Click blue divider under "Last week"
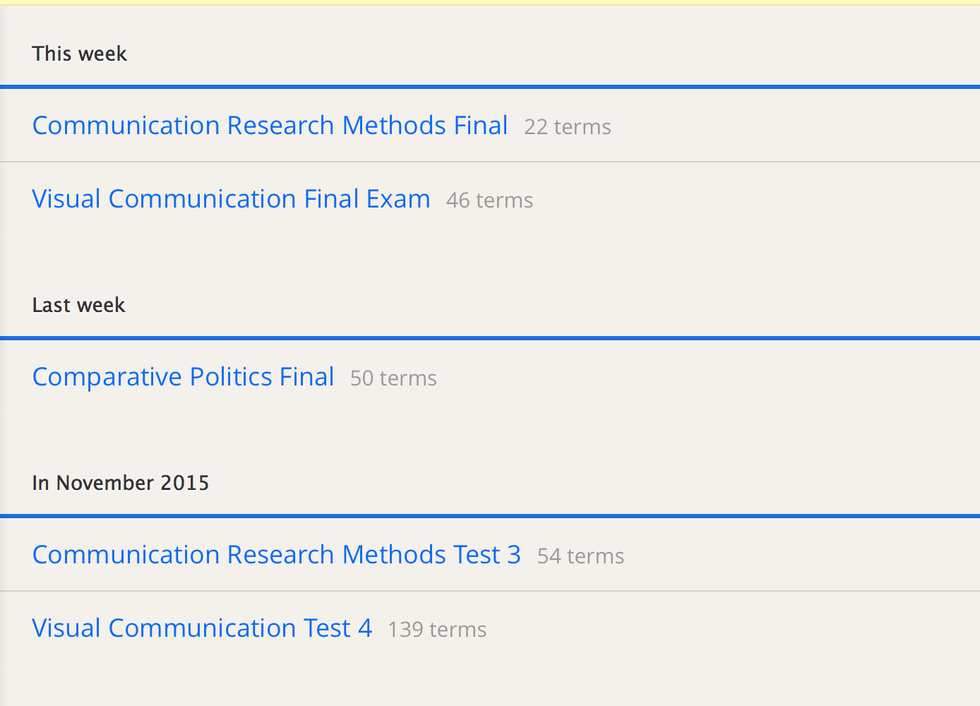Image resolution: width=980 pixels, height=706 pixels. pos(490,338)
